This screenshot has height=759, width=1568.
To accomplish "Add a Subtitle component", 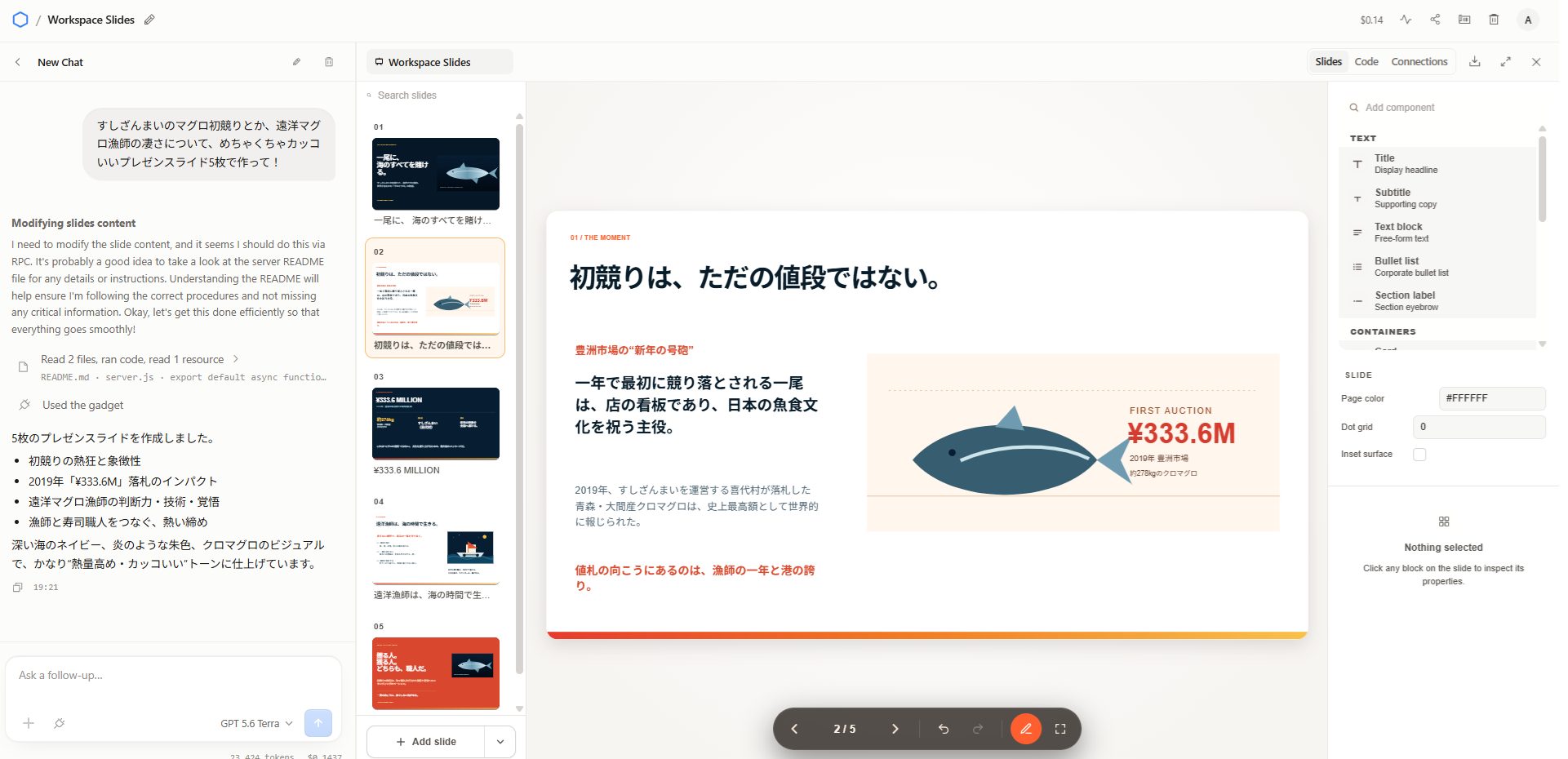I will 1437,198.
